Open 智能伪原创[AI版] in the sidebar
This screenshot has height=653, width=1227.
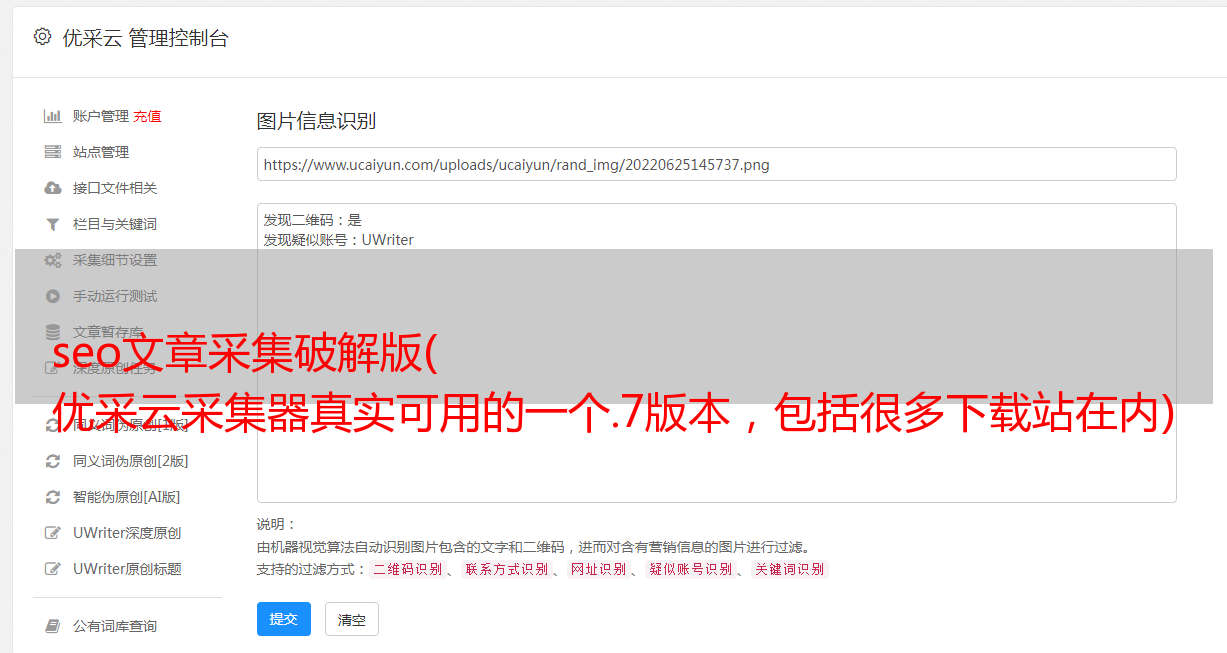tap(126, 497)
